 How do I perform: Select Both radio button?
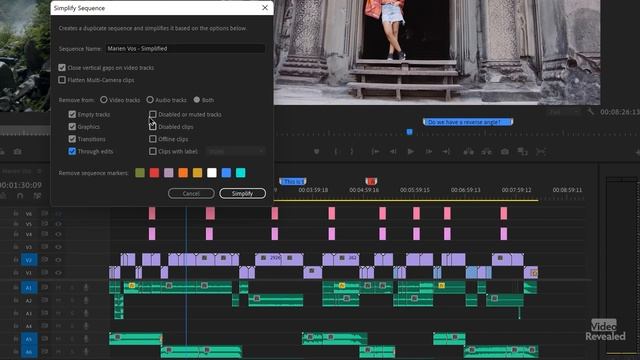tap(197, 100)
